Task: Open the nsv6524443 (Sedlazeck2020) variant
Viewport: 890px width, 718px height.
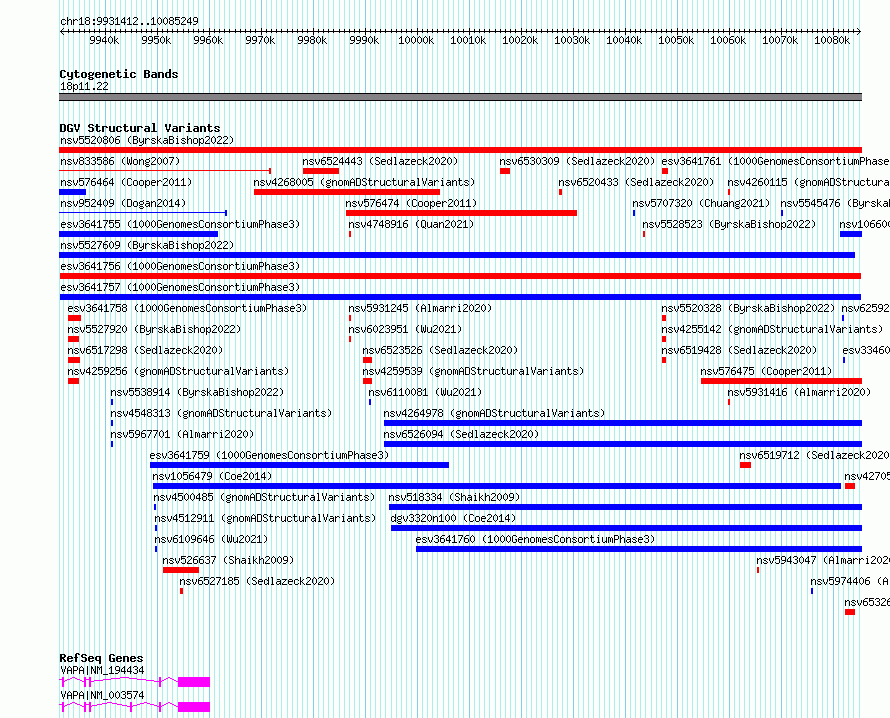Action: point(380,161)
